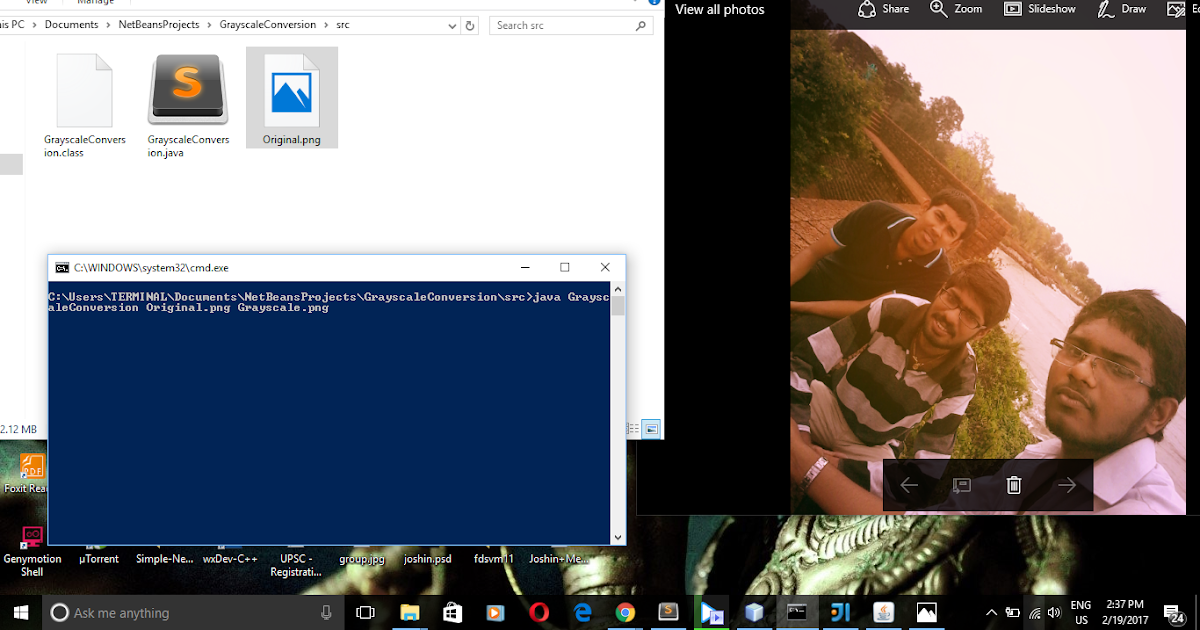Open Task View from the taskbar
Screen dimensions: 1200x630
[x=365, y=612]
